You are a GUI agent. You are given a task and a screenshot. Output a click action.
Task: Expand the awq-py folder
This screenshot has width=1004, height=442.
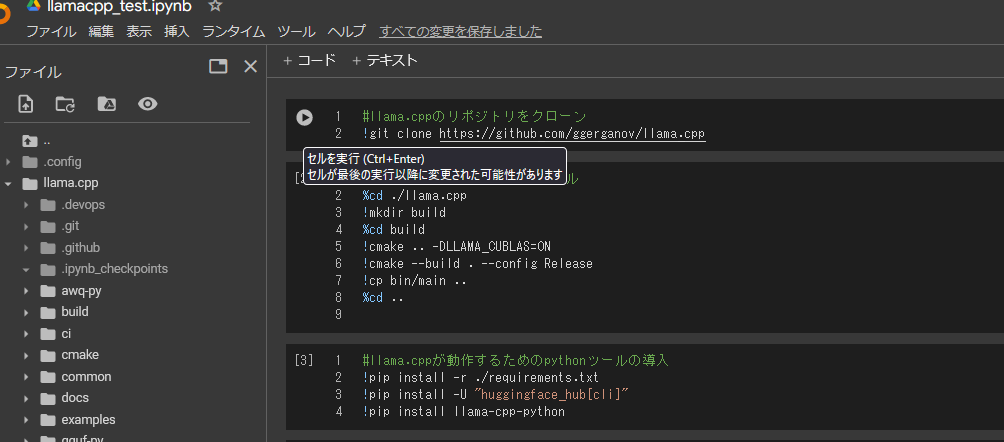click(26, 291)
